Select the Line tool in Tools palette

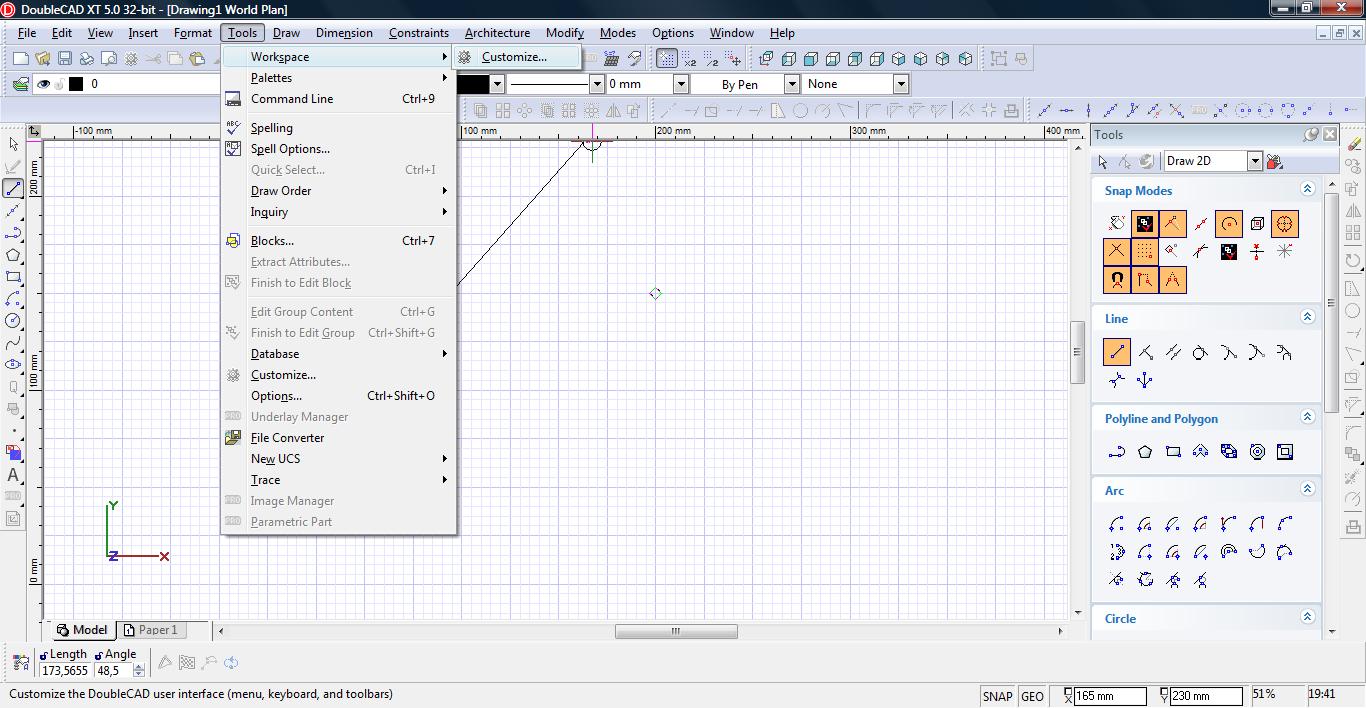click(1117, 352)
